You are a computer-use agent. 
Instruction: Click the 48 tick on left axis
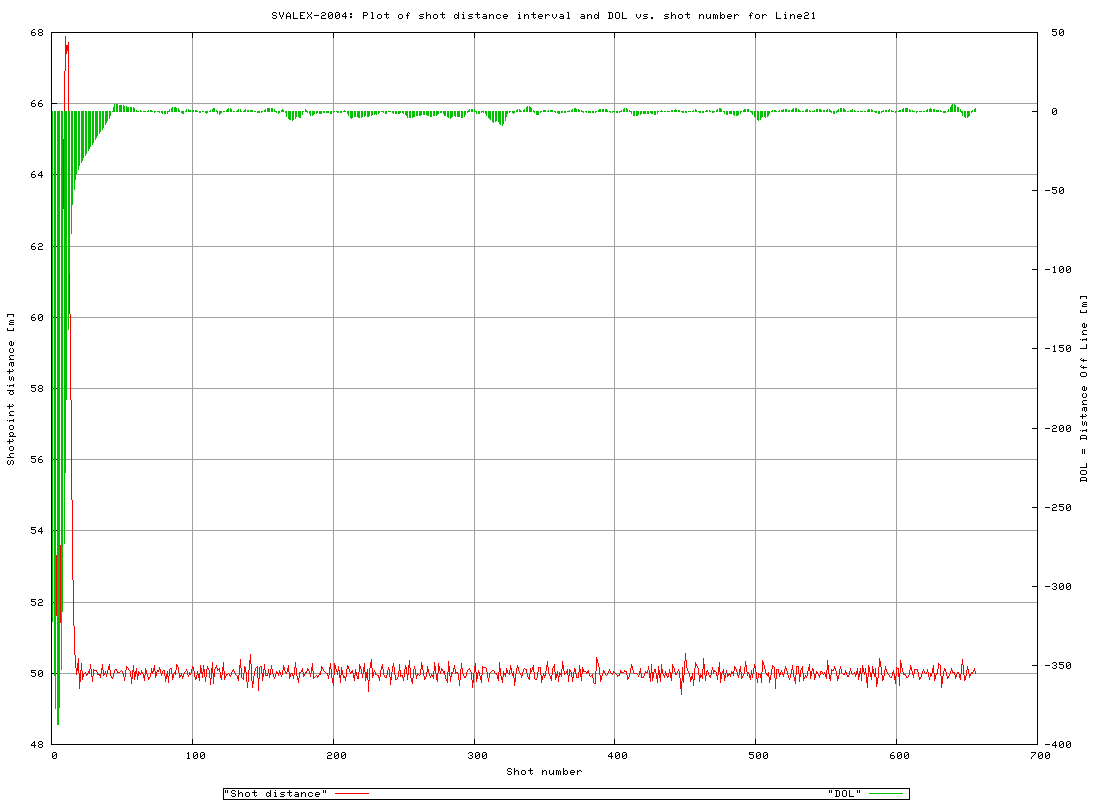(36, 744)
